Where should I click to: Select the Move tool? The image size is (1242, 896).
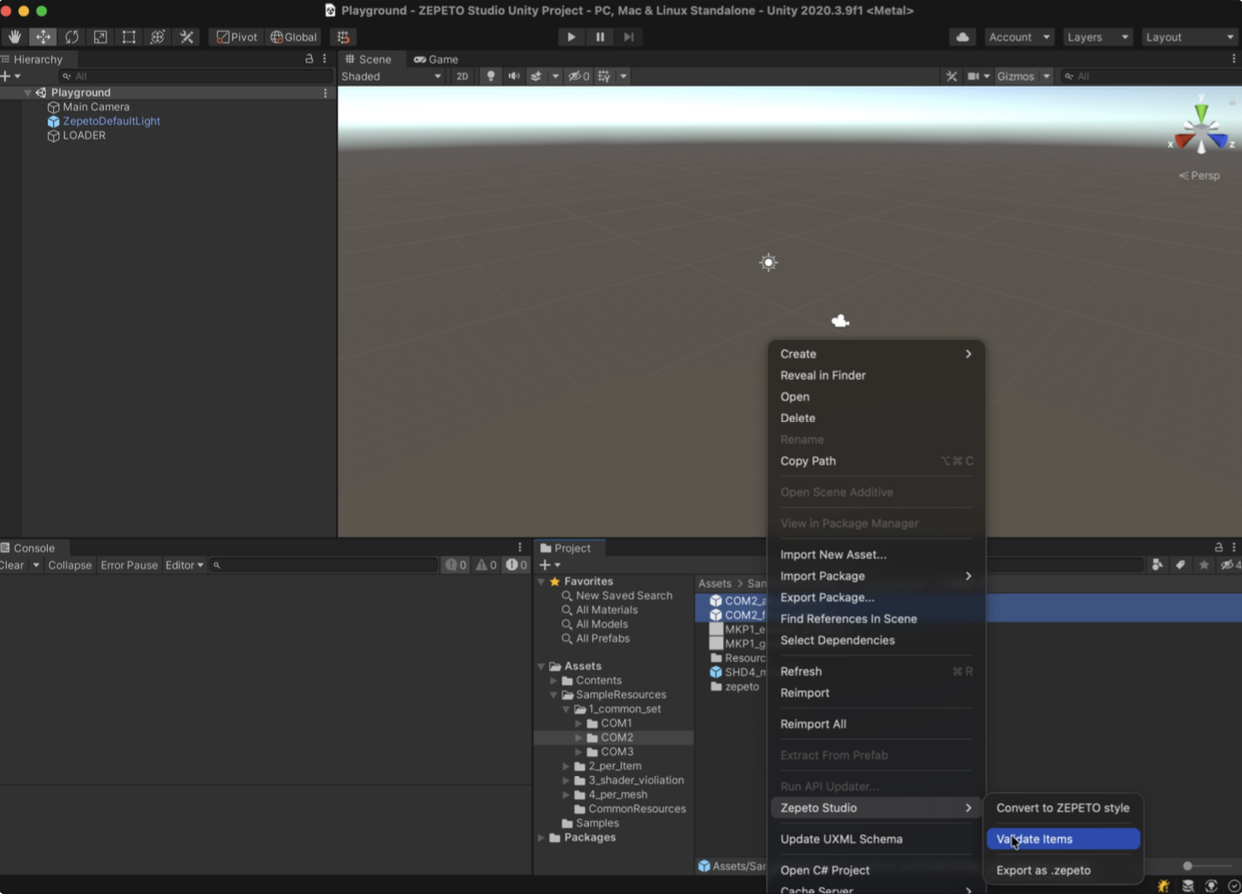(43, 37)
